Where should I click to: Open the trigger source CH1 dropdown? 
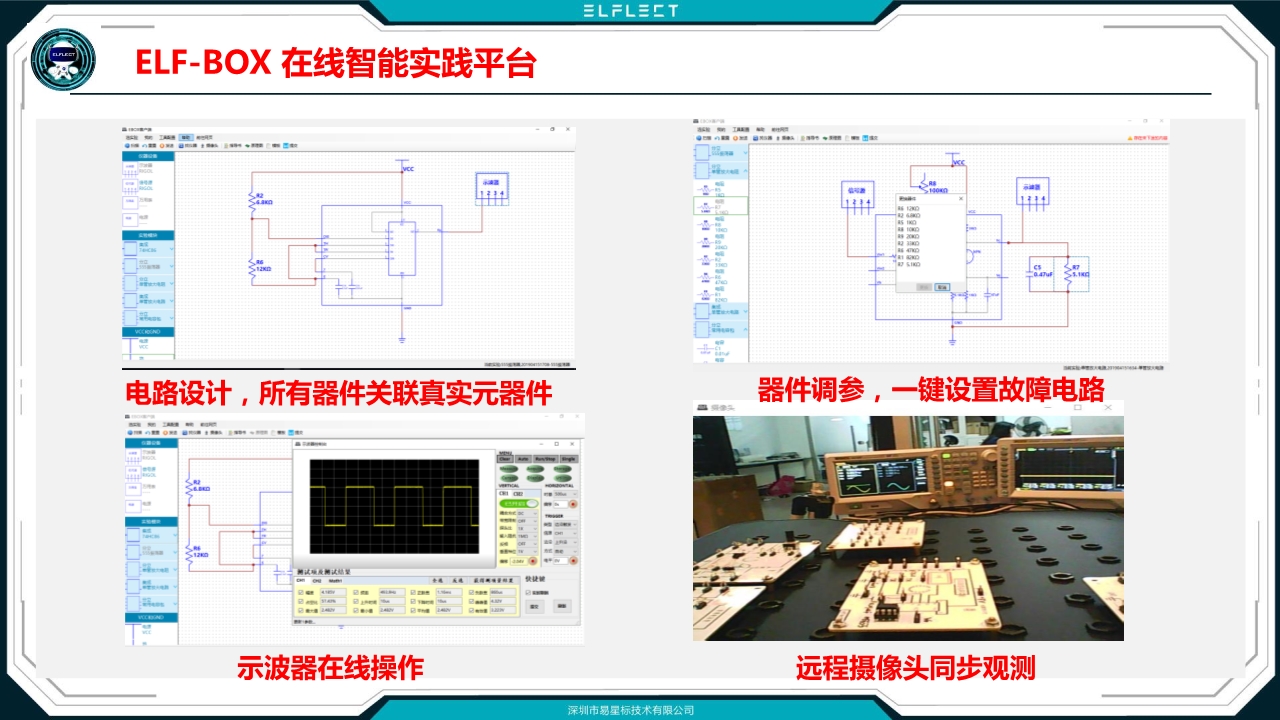(x=566, y=533)
